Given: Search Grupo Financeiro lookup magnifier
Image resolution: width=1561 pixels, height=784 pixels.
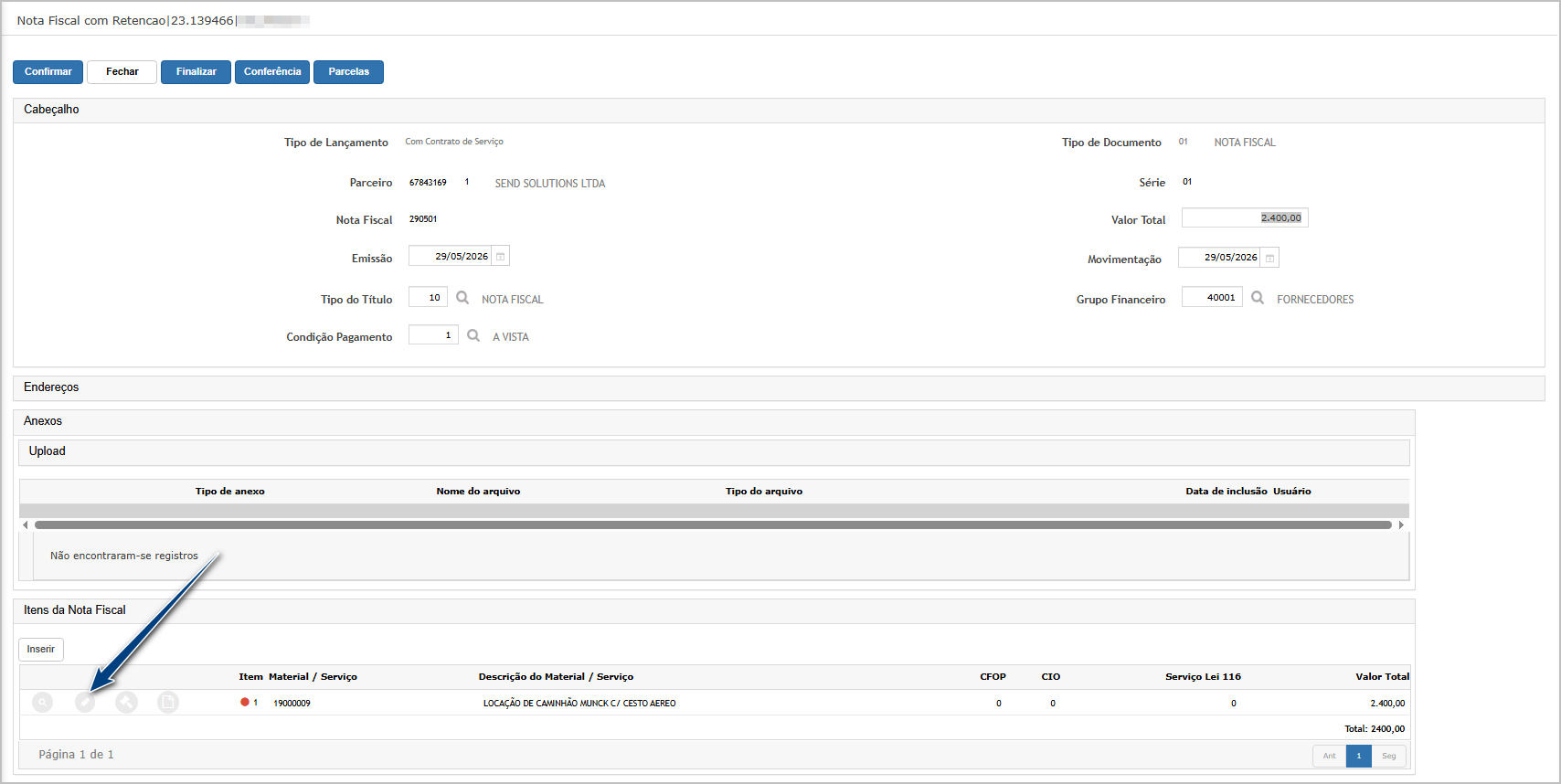Looking at the screenshot, I should point(1258,298).
